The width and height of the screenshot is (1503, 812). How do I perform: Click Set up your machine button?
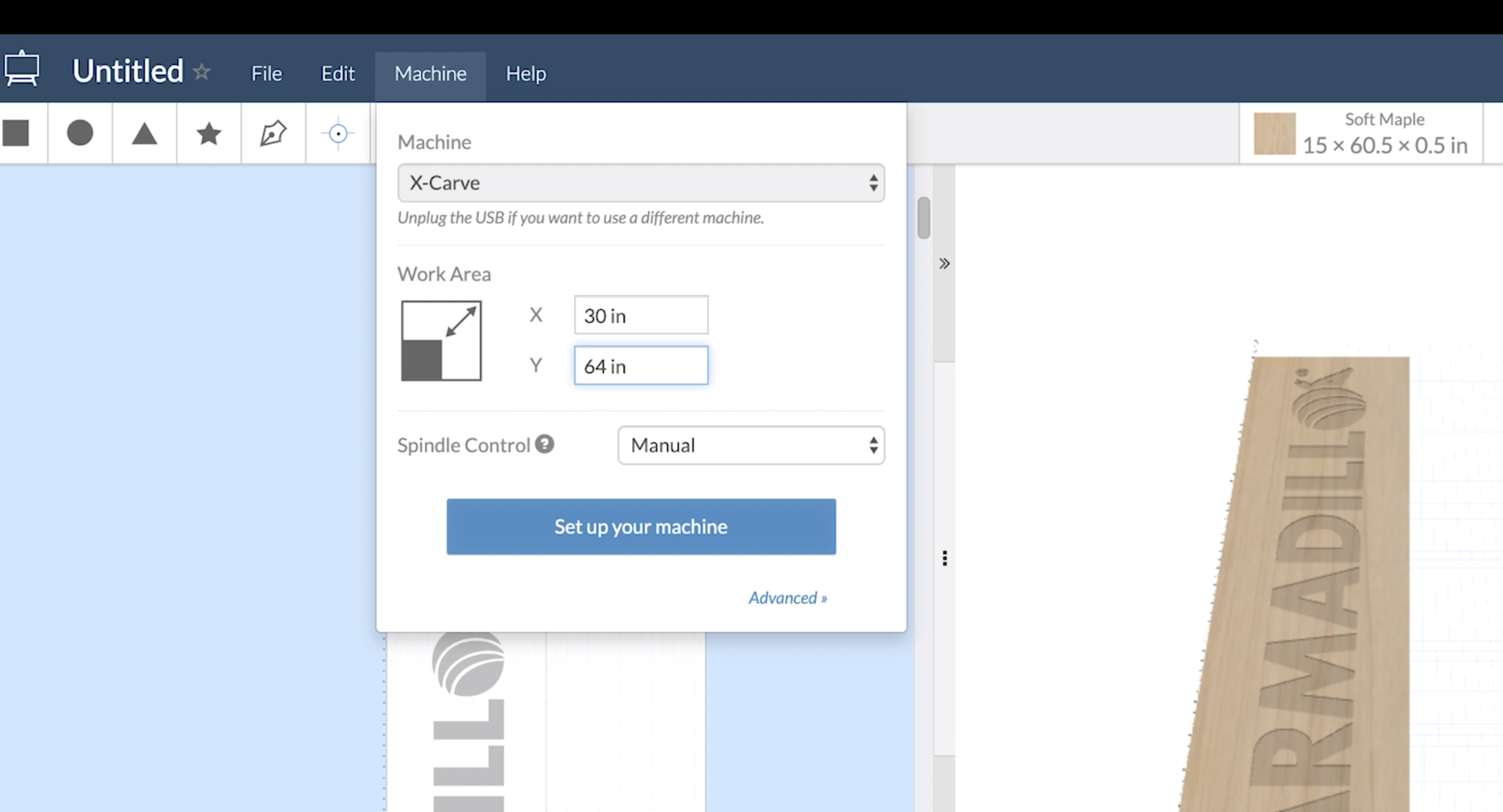[x=641, y=526]
